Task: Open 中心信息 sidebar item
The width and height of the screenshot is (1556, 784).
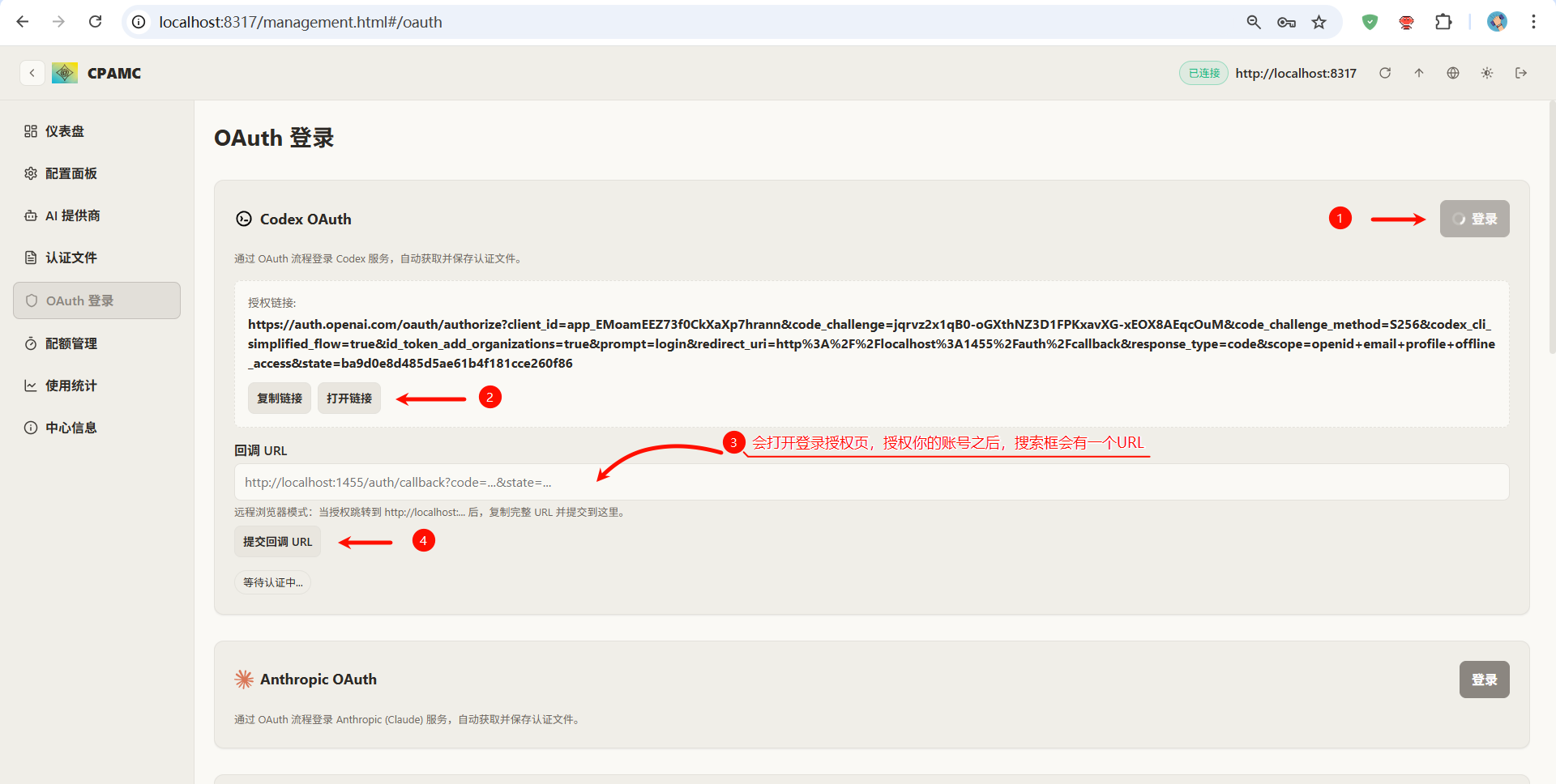Action: 96,428
